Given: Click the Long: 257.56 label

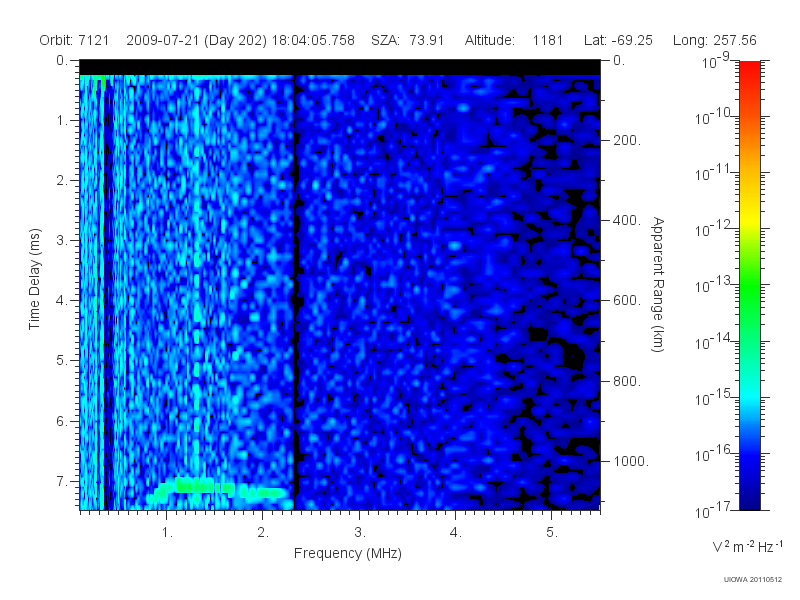Looking at the screenshot, I should tap(714, 40).
